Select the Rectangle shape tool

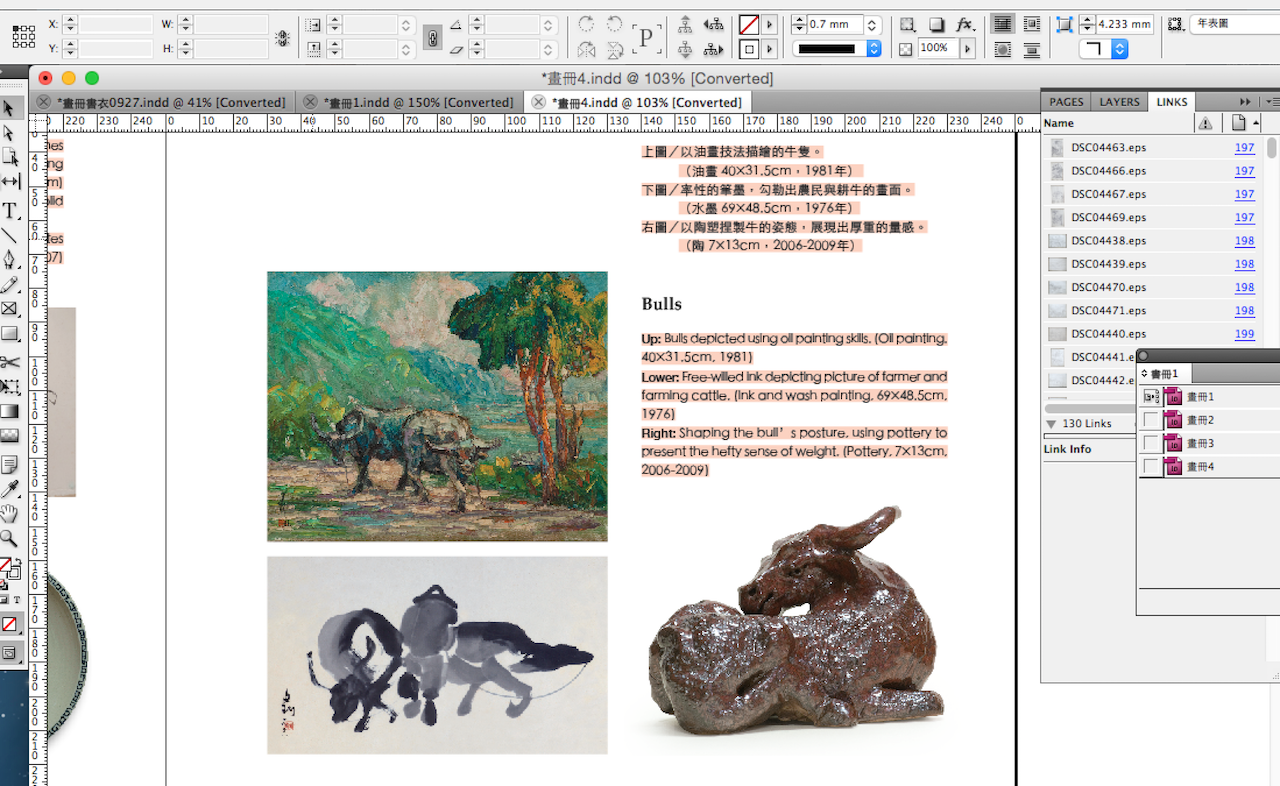click(9, 334)
